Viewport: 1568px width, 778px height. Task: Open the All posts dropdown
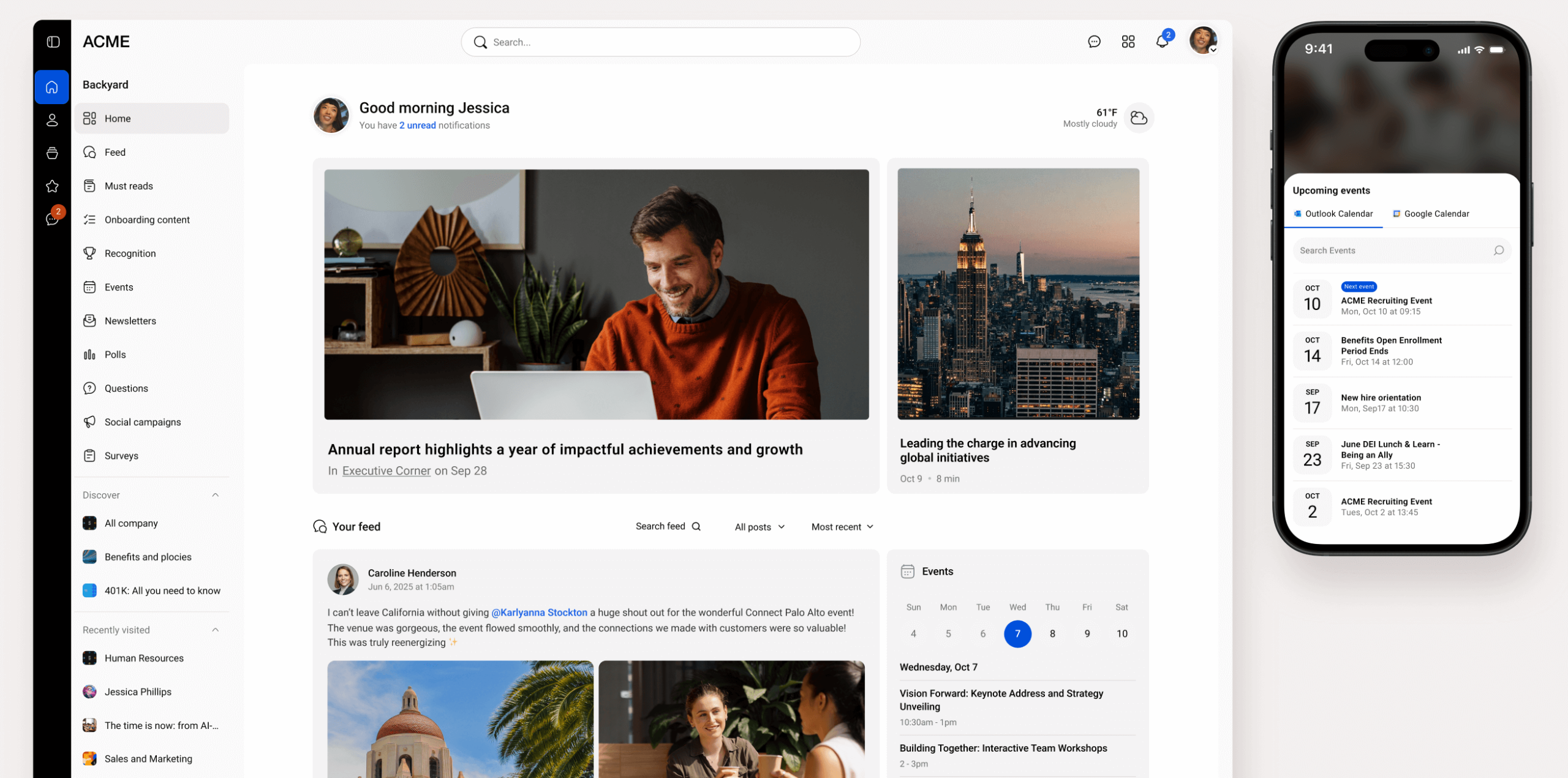click(759, 527)
